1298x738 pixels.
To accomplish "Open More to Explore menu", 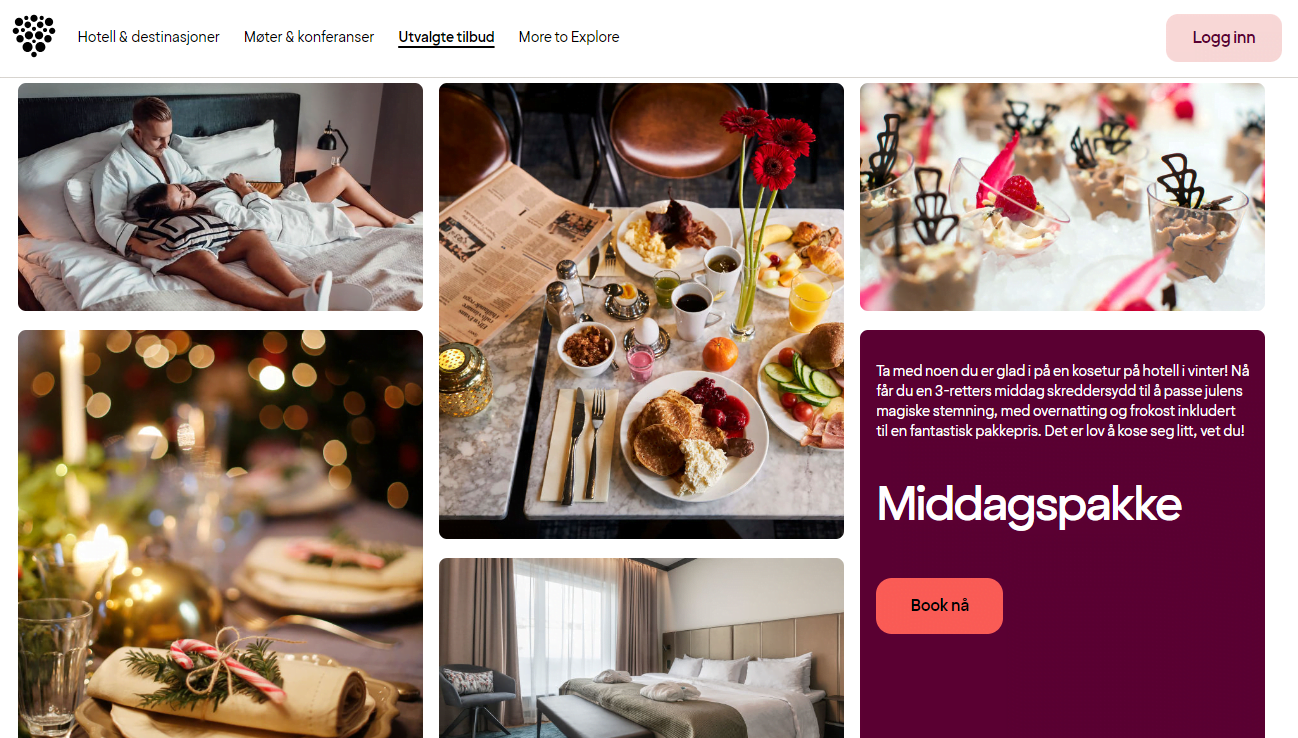I will 569,37.
